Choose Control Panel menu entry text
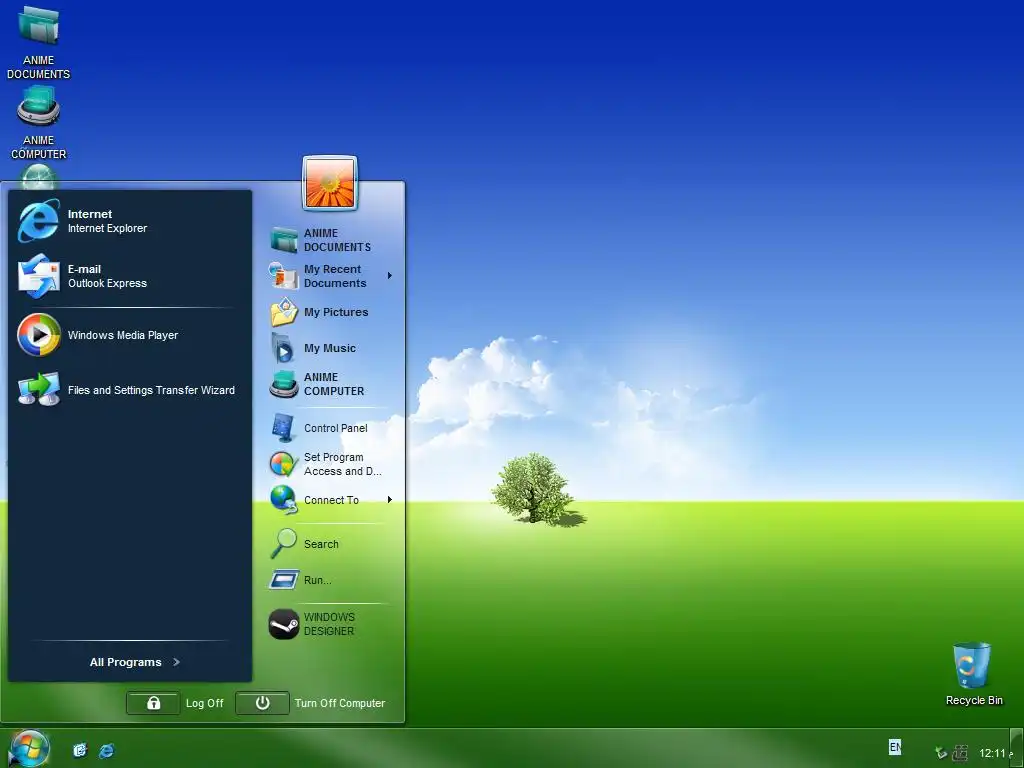The width and height of the screenshot is (1024, 768). click(336, 428)
